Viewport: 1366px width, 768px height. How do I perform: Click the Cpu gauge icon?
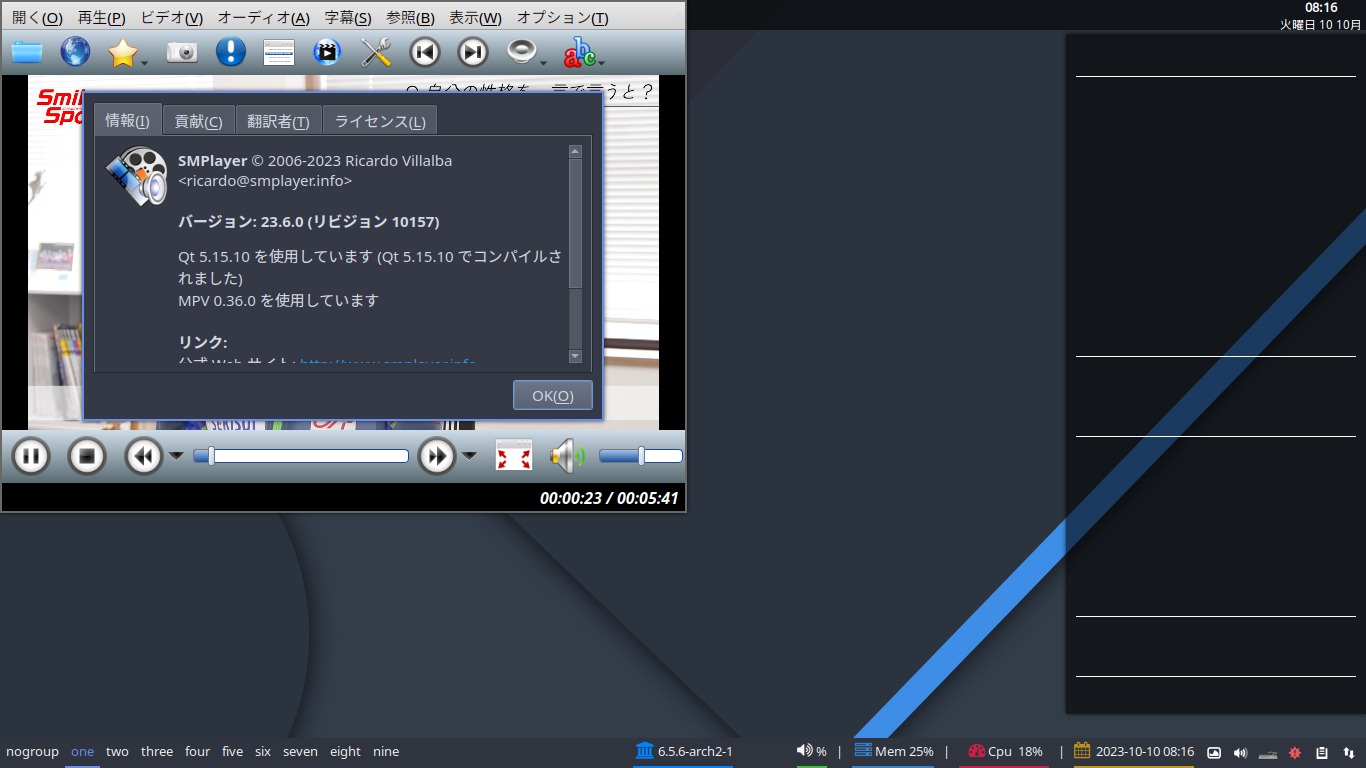click(x=976, y=751)
